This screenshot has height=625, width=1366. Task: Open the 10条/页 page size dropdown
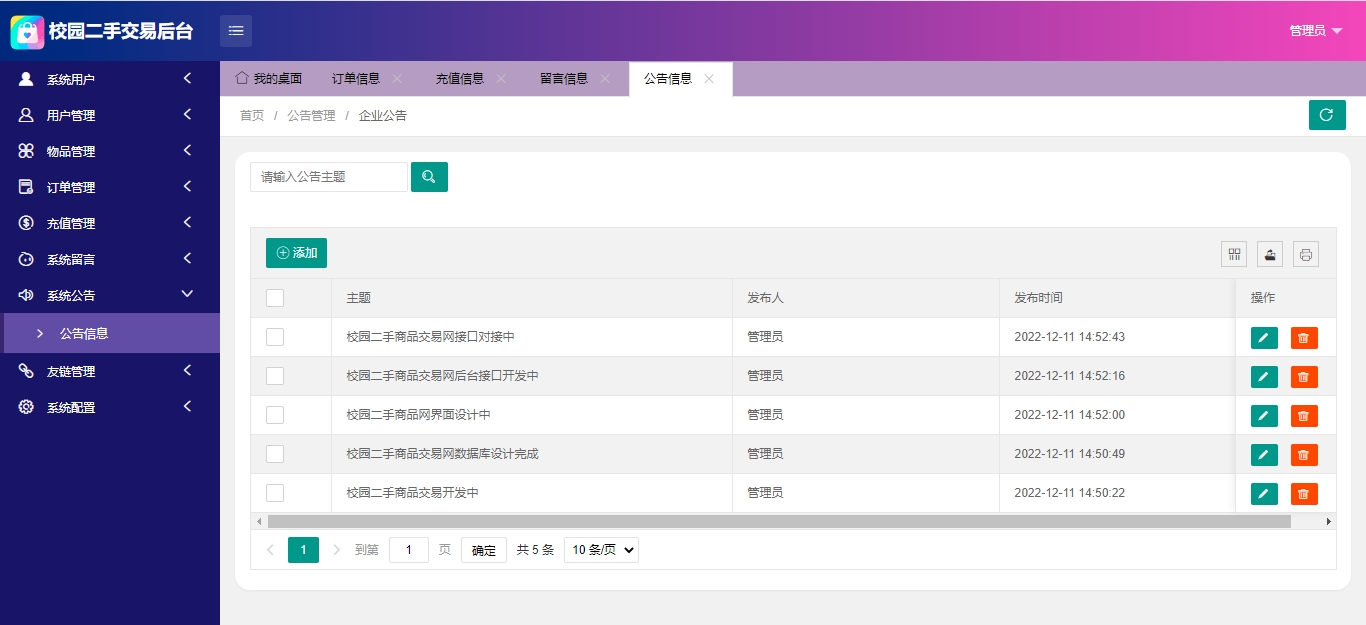tap(601, 550)
